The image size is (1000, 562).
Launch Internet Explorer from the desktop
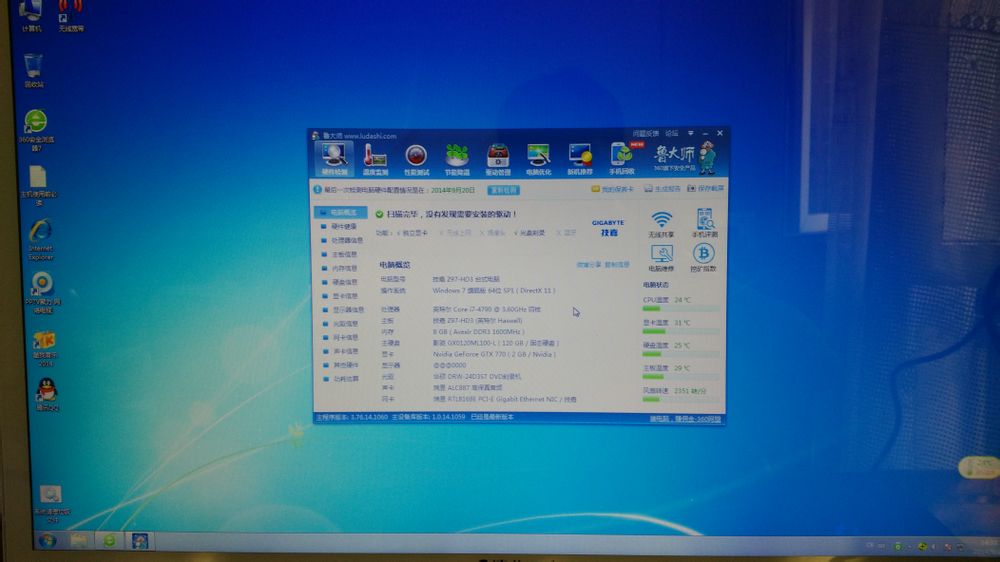coord(41,240)
